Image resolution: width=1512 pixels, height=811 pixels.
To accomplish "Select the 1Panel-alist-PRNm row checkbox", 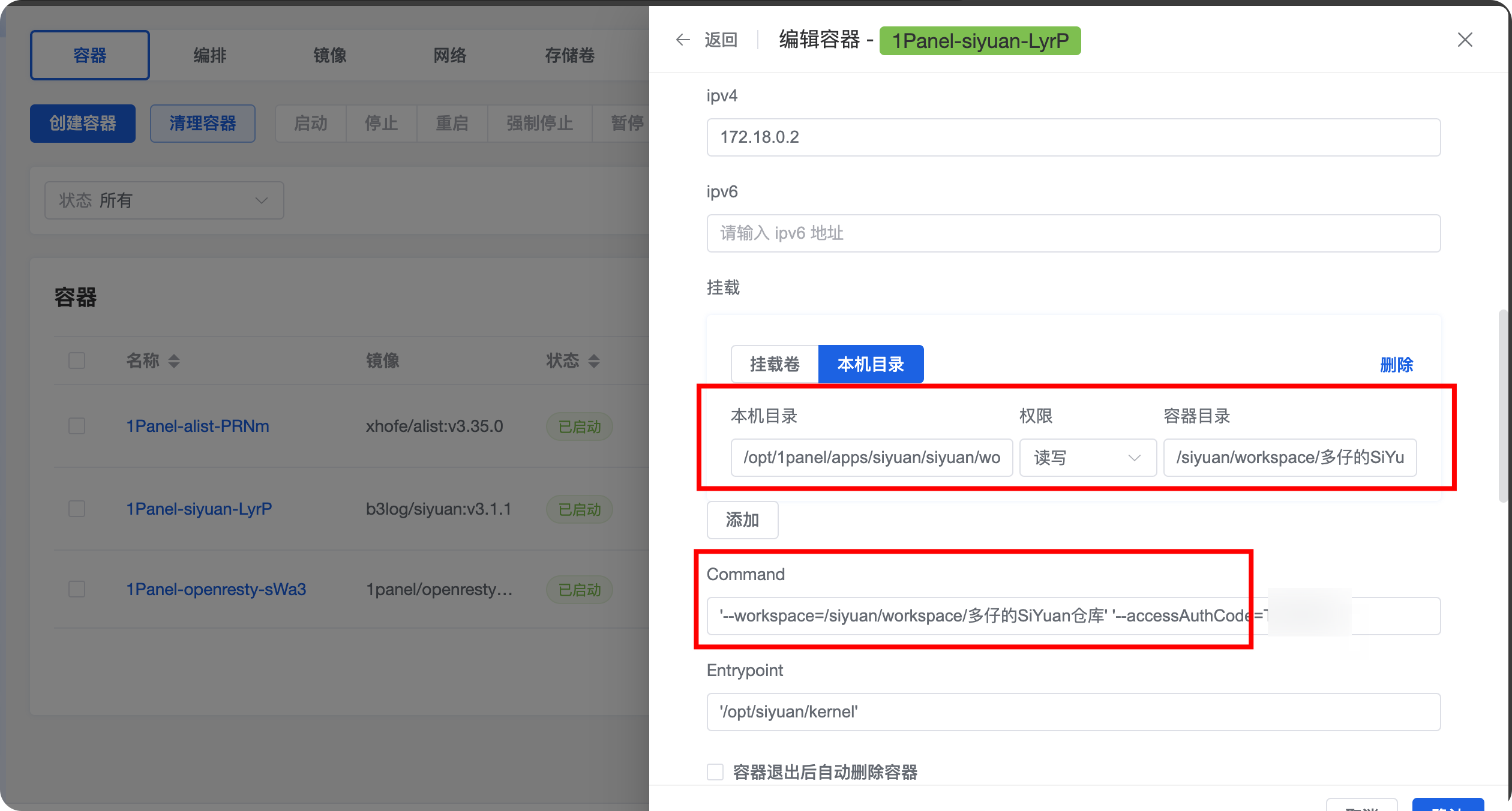I will click(x=77, y=426).
